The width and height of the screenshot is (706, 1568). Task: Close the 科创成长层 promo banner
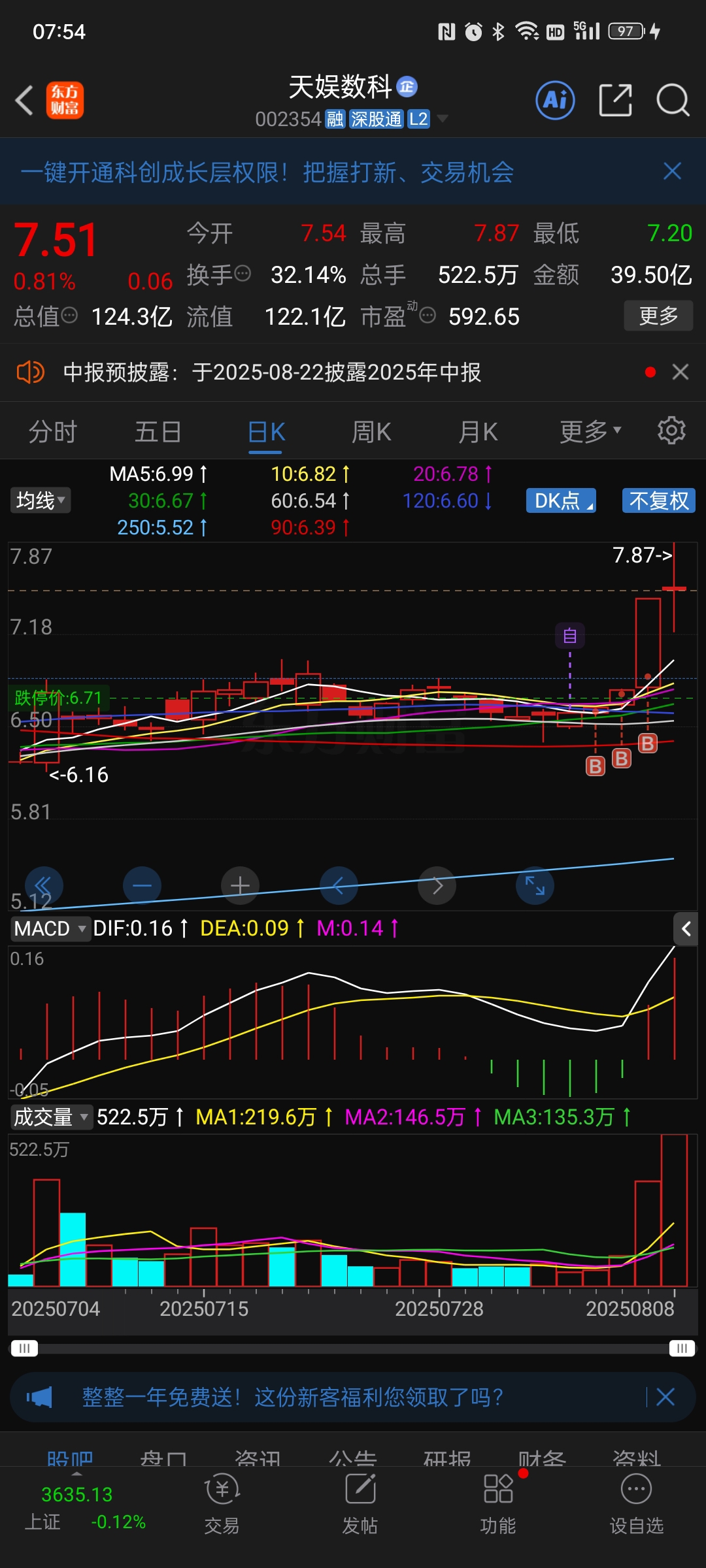click(672, 171)
